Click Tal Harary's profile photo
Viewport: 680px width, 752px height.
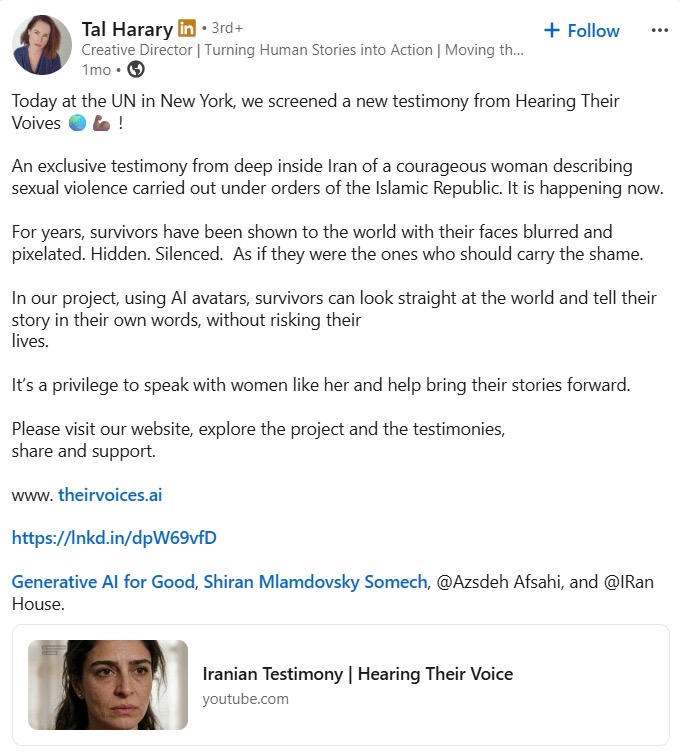tap(42, 46)
